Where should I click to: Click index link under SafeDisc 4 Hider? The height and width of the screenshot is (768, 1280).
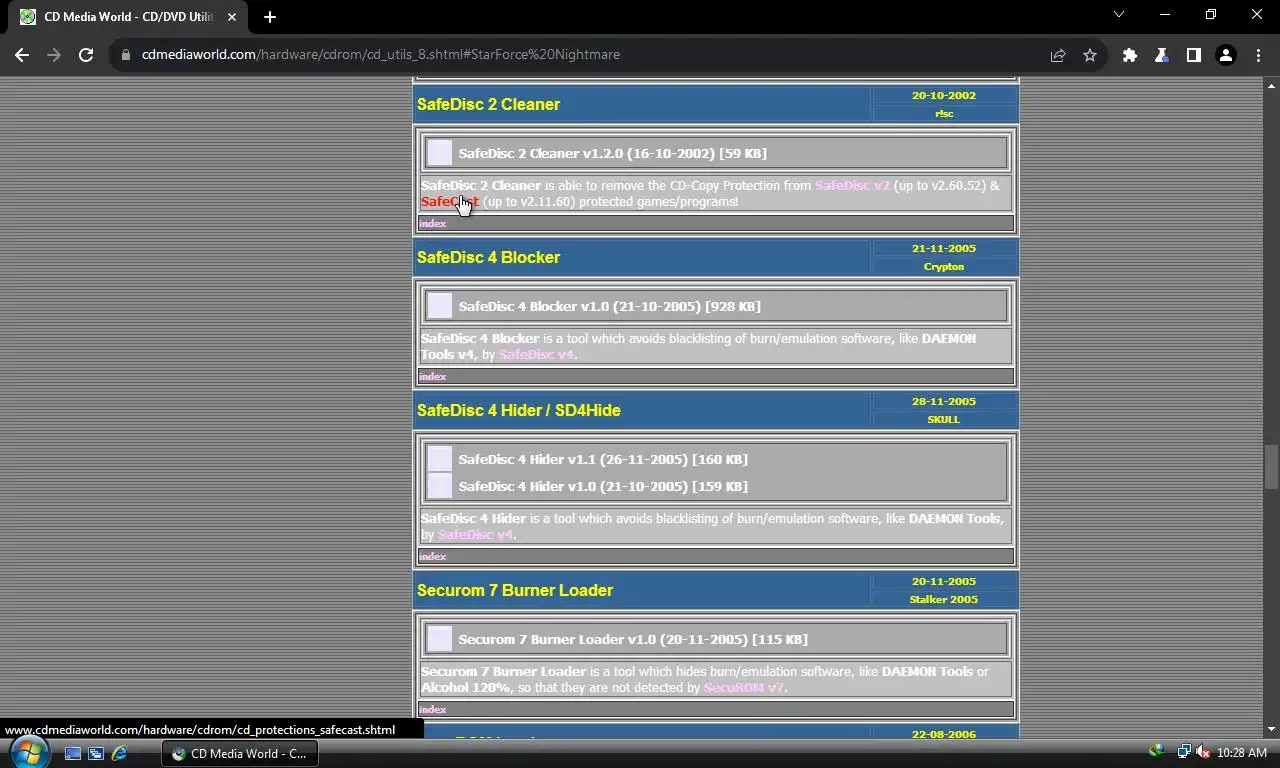pos(432,556)
